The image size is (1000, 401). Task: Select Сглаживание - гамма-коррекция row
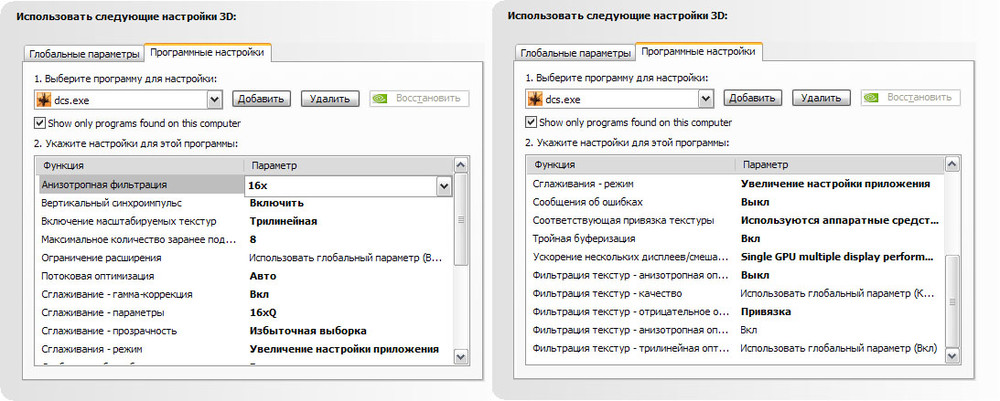(x=245, y=295)
